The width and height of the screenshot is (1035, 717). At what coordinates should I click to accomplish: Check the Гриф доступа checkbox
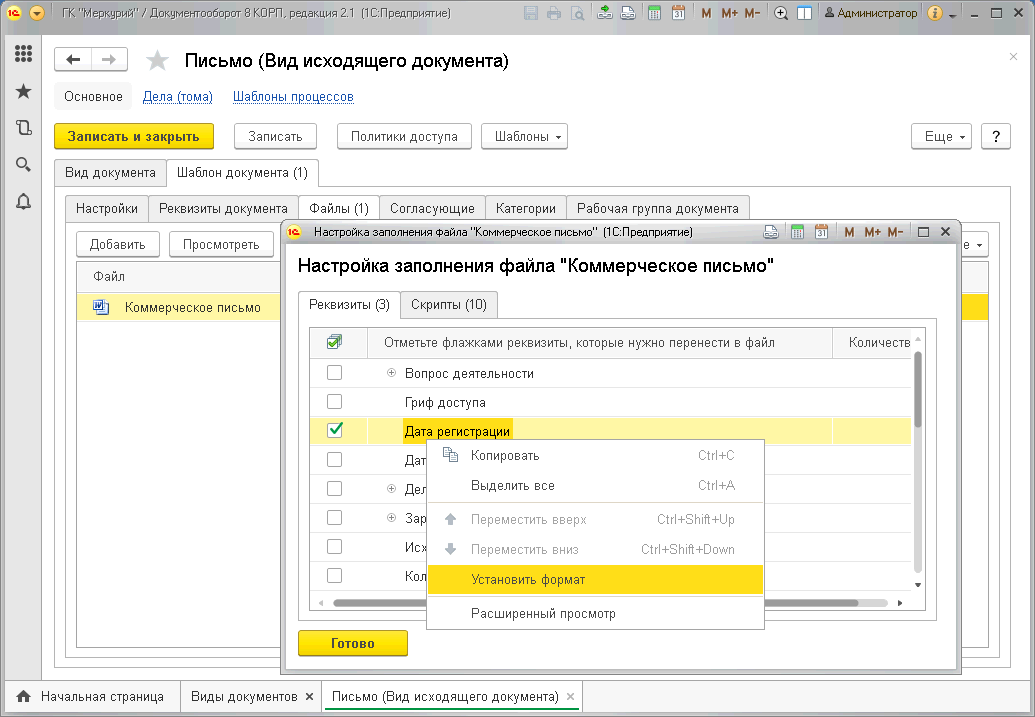pos(335,401)
